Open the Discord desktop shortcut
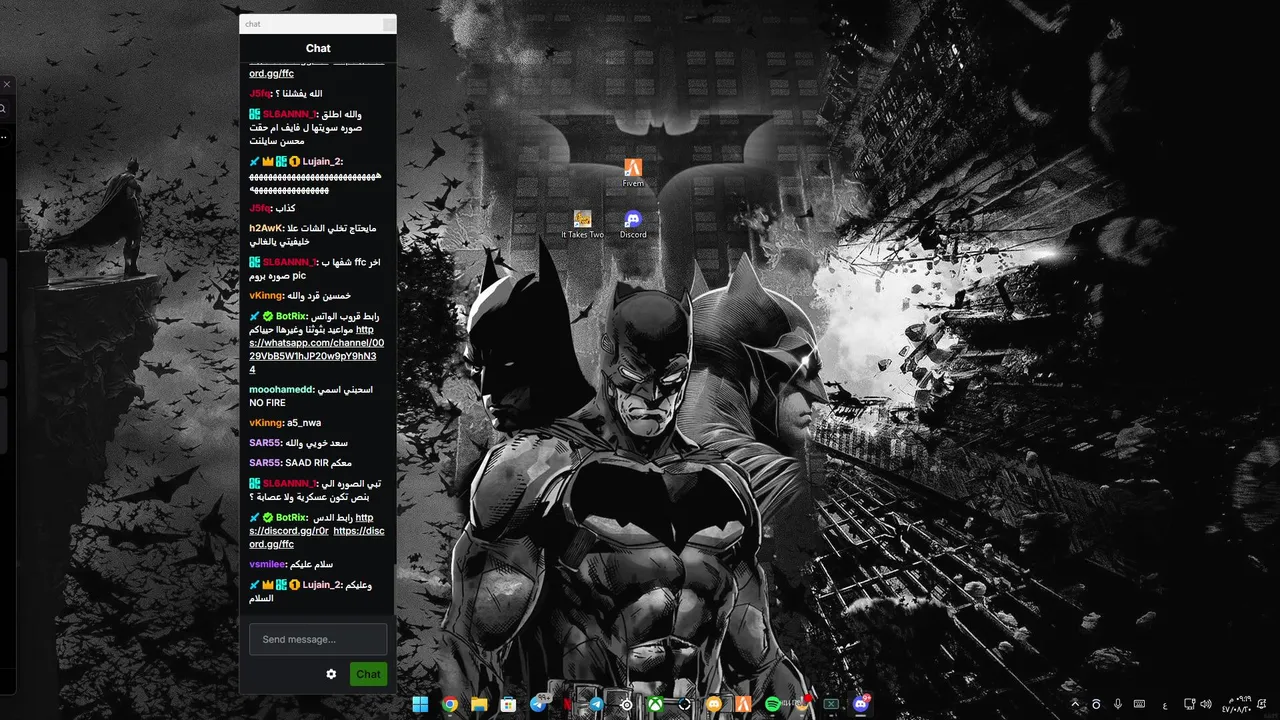1280x720 pixels. [633, 224]
